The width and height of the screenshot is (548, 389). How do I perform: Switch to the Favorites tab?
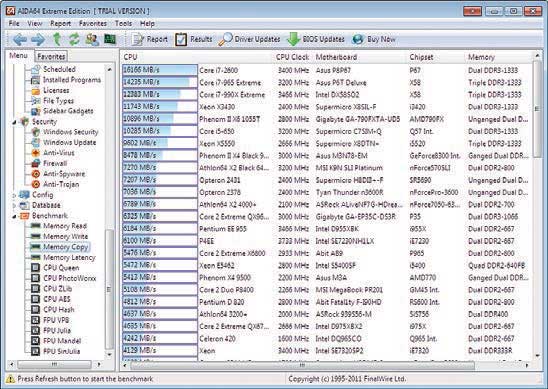[51, 56]
